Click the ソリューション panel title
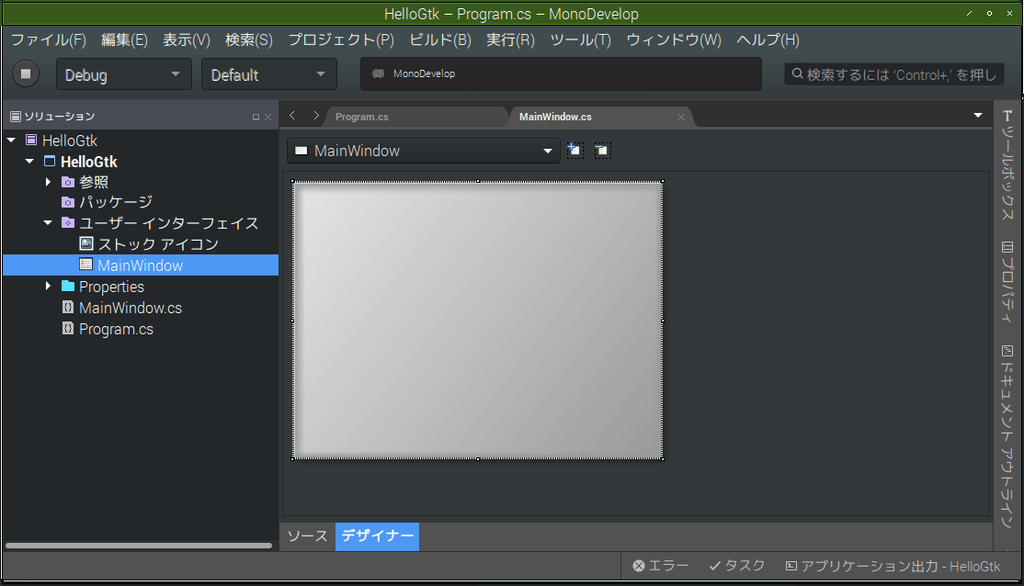Image resolution: width=1024 pixels, height=586 pixels. pos(59,116)
